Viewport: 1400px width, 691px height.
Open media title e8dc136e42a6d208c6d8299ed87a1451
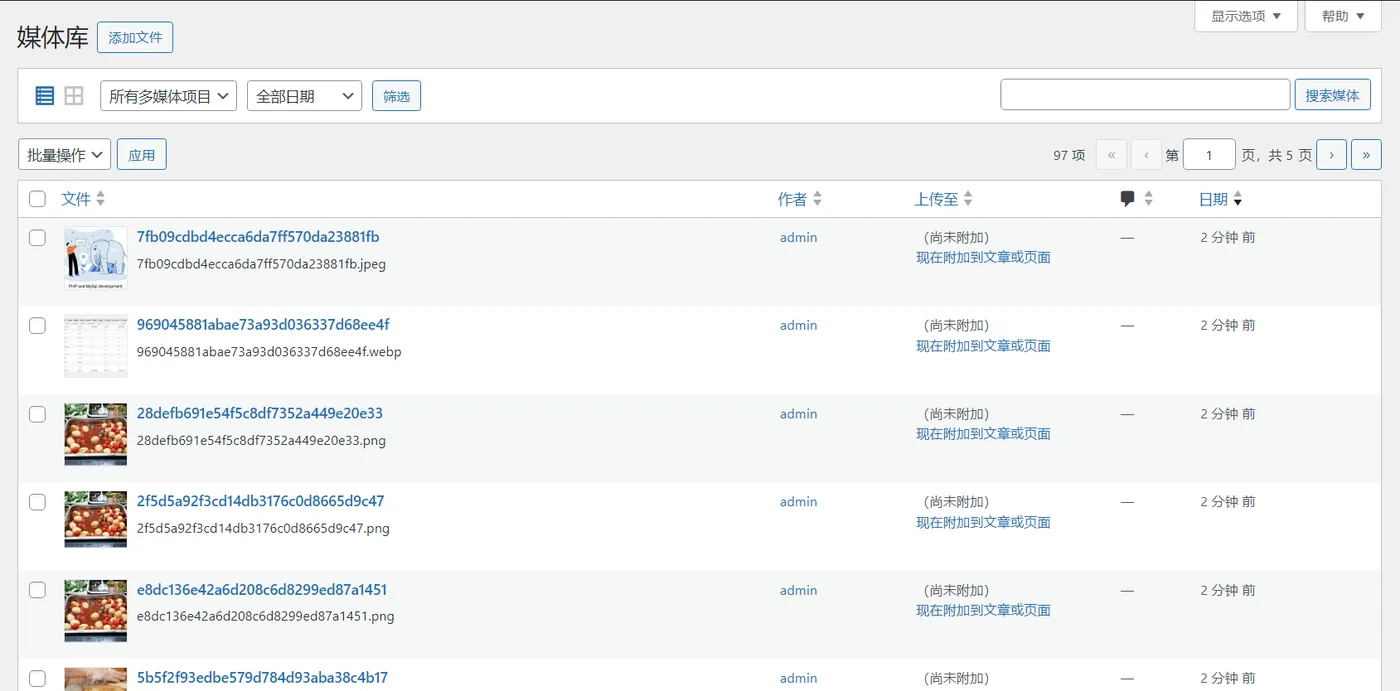[262, 589]
